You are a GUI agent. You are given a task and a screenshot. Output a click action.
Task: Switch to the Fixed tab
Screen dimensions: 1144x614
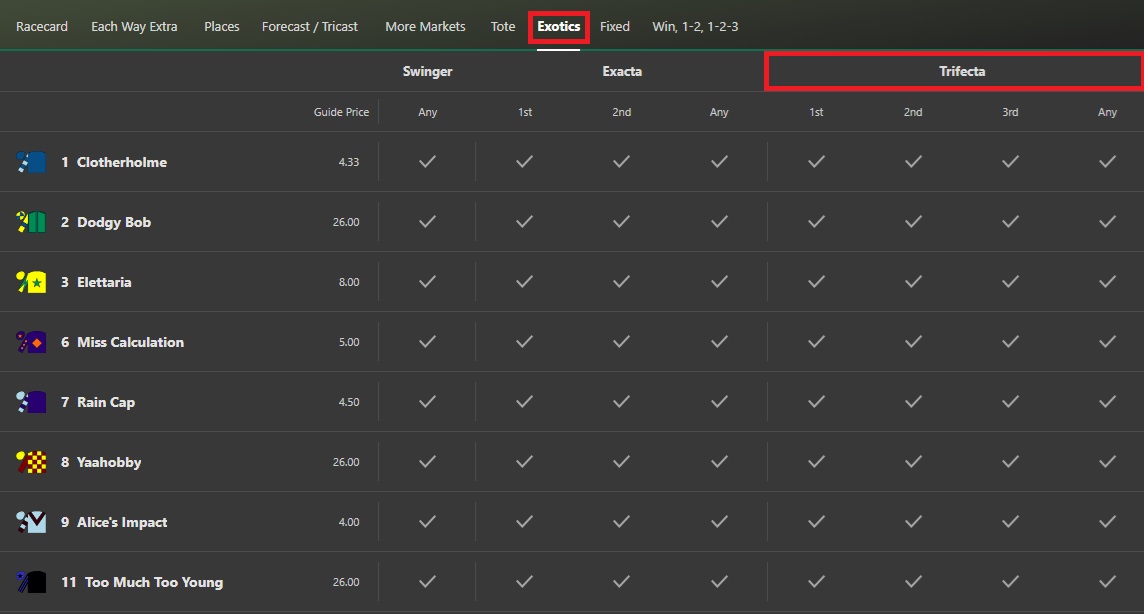(x=615, y=26)
